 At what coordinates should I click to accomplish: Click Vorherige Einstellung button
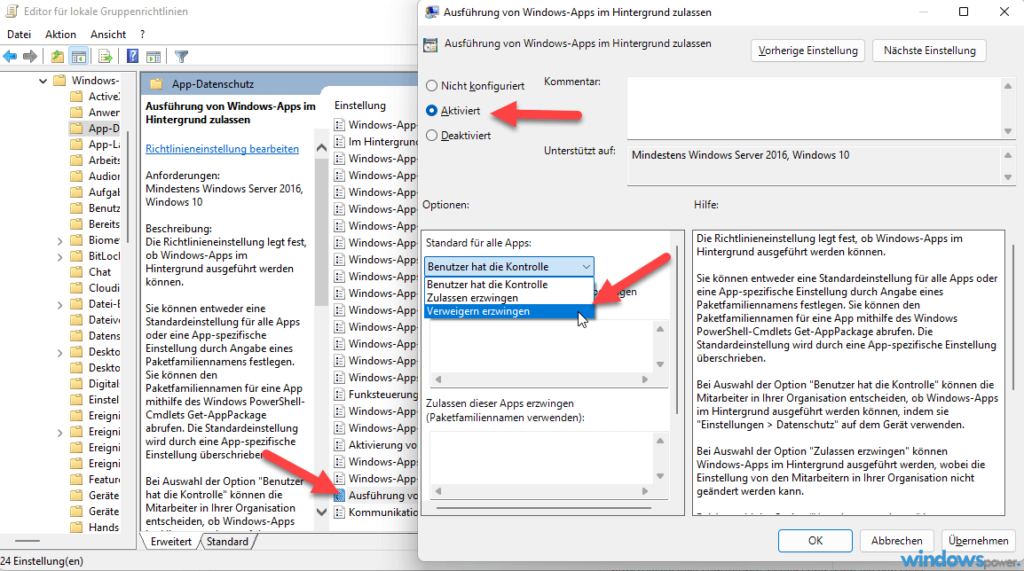[x=808, y=50]
